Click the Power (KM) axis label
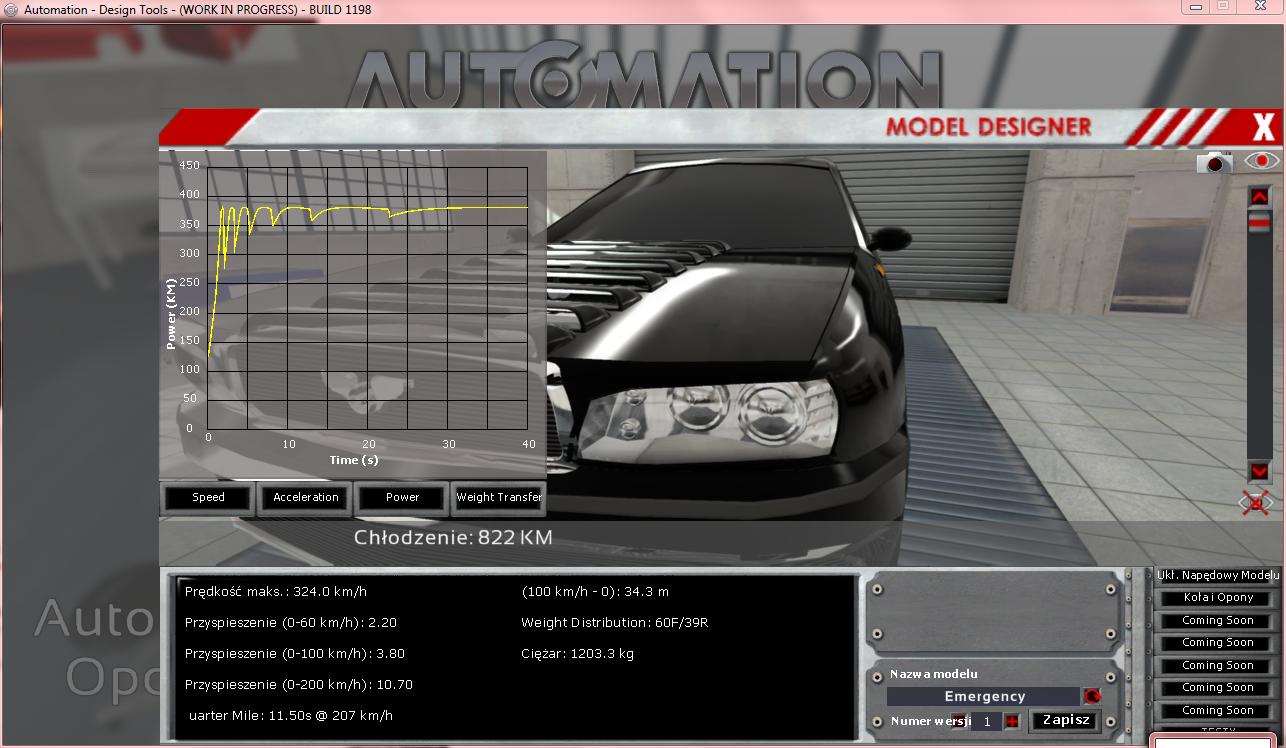 (x=171, y=313)
